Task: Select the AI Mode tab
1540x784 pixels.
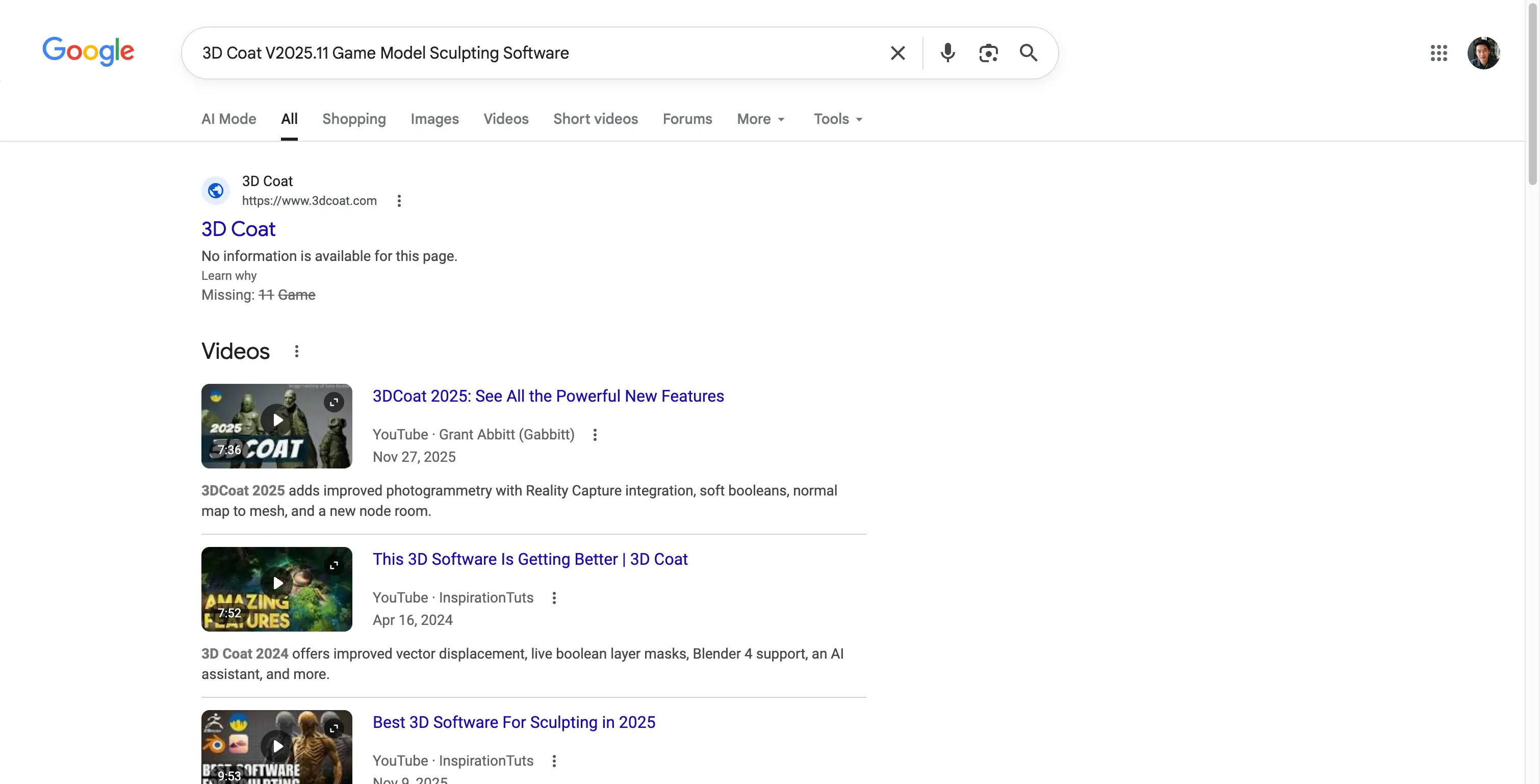Action: click(x=228, y=119)
